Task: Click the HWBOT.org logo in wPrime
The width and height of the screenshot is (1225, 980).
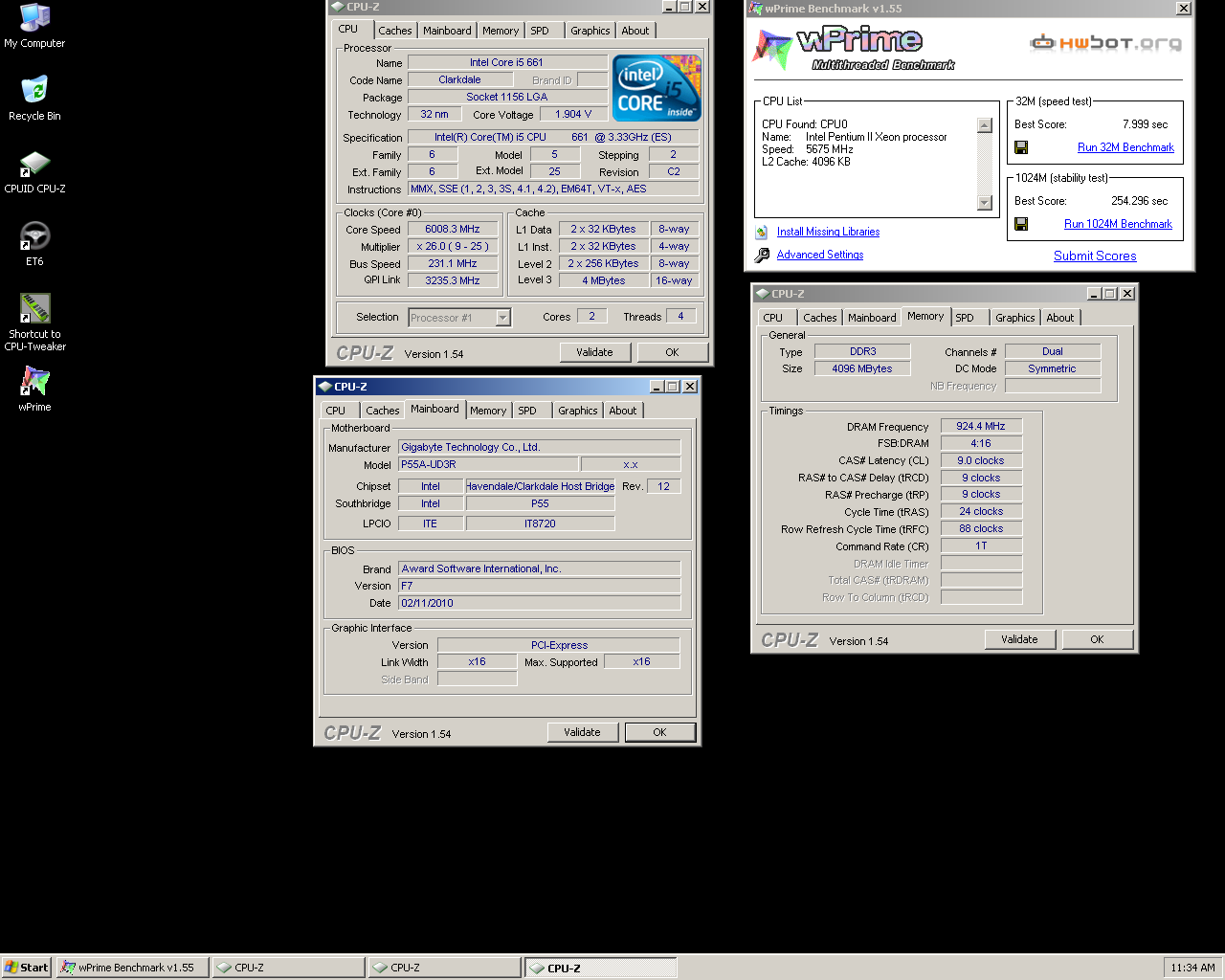Action: pos(1105,42)
